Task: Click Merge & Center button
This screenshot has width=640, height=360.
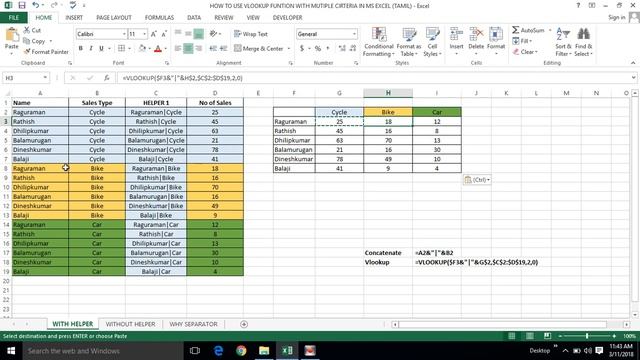Action: [x=259, y=49]
